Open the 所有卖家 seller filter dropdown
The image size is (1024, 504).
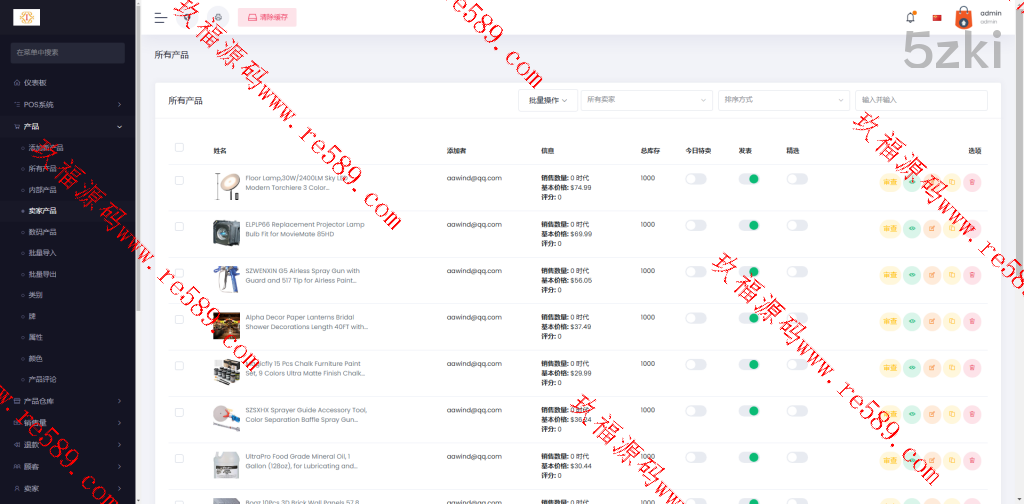[646, 100]
